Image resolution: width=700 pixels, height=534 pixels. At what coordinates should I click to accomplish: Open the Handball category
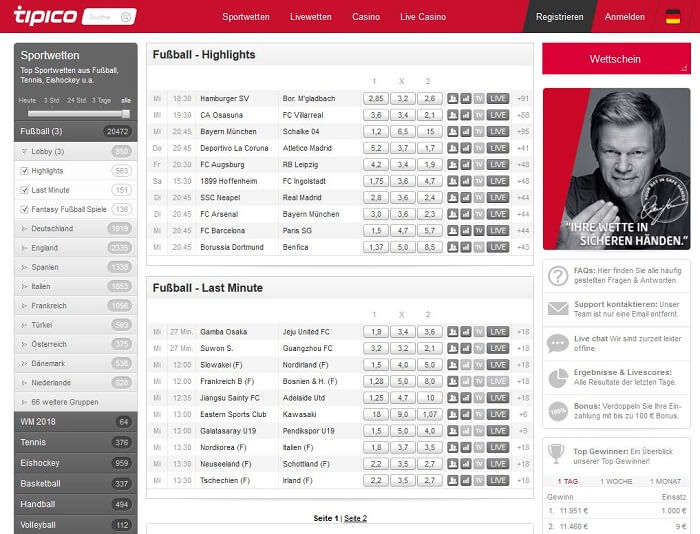pyautogui.click(x=76, y=504)
